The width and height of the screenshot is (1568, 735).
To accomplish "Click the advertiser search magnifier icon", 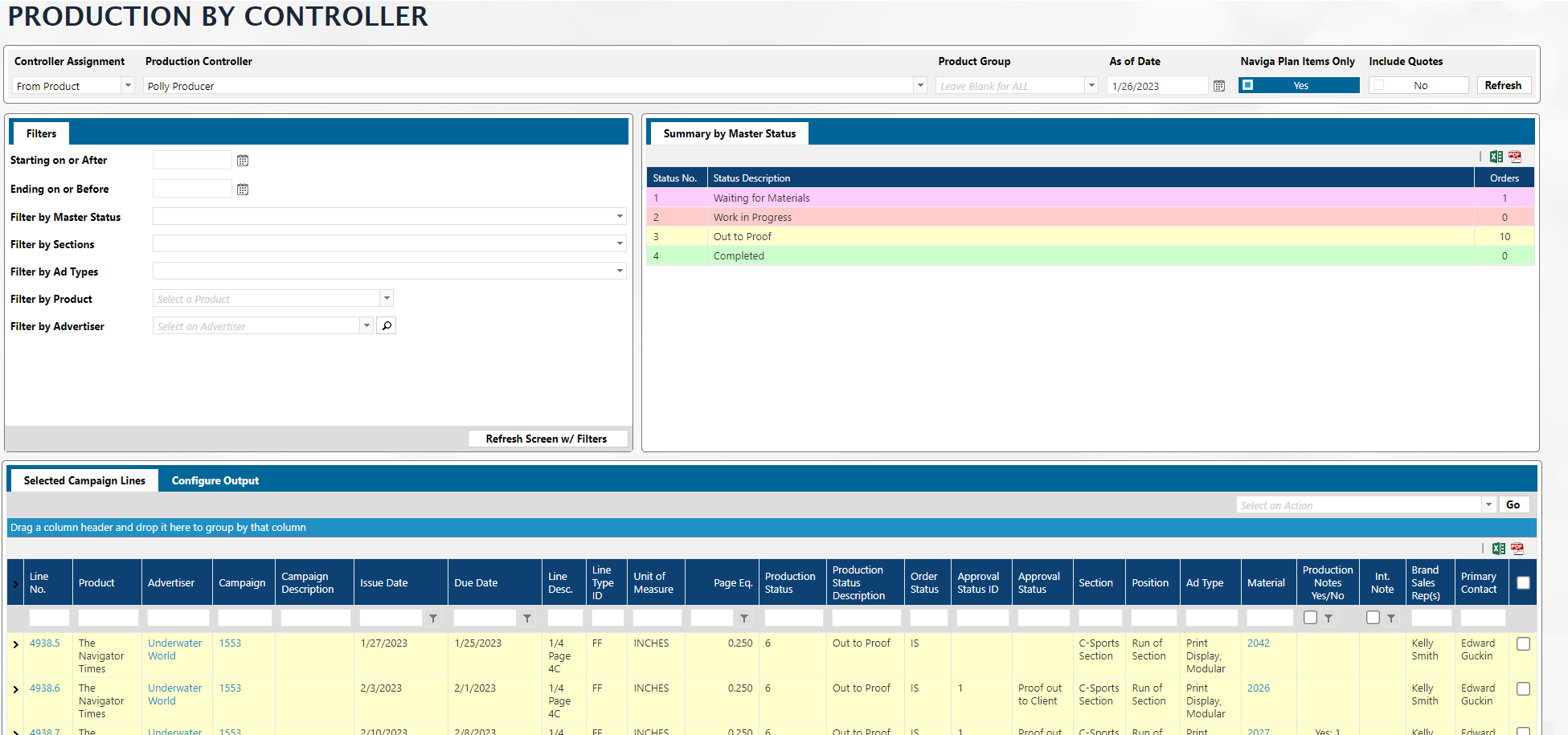I will [x=387, y=326].
